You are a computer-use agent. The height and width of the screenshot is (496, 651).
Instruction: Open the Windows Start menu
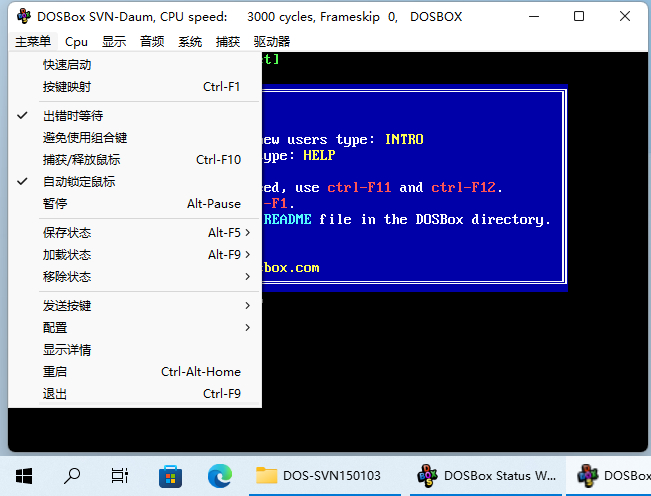click(x=24, y=476)
